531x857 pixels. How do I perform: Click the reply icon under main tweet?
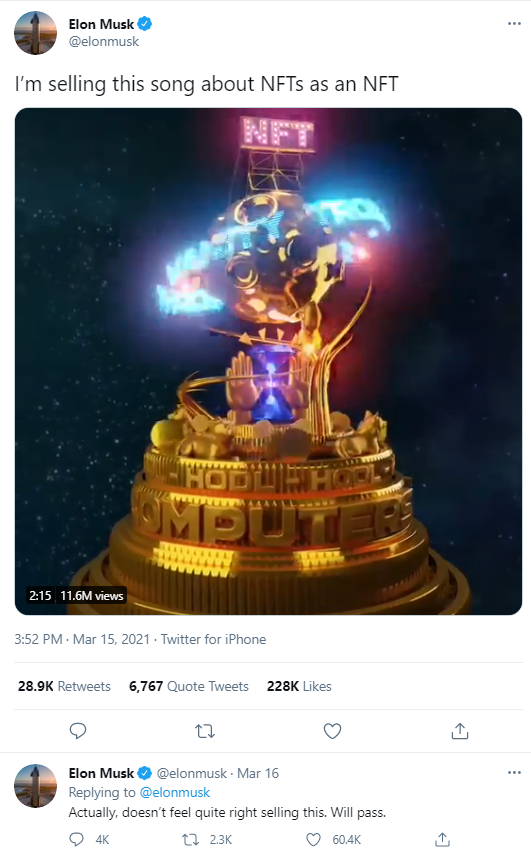tap(78, 731)
